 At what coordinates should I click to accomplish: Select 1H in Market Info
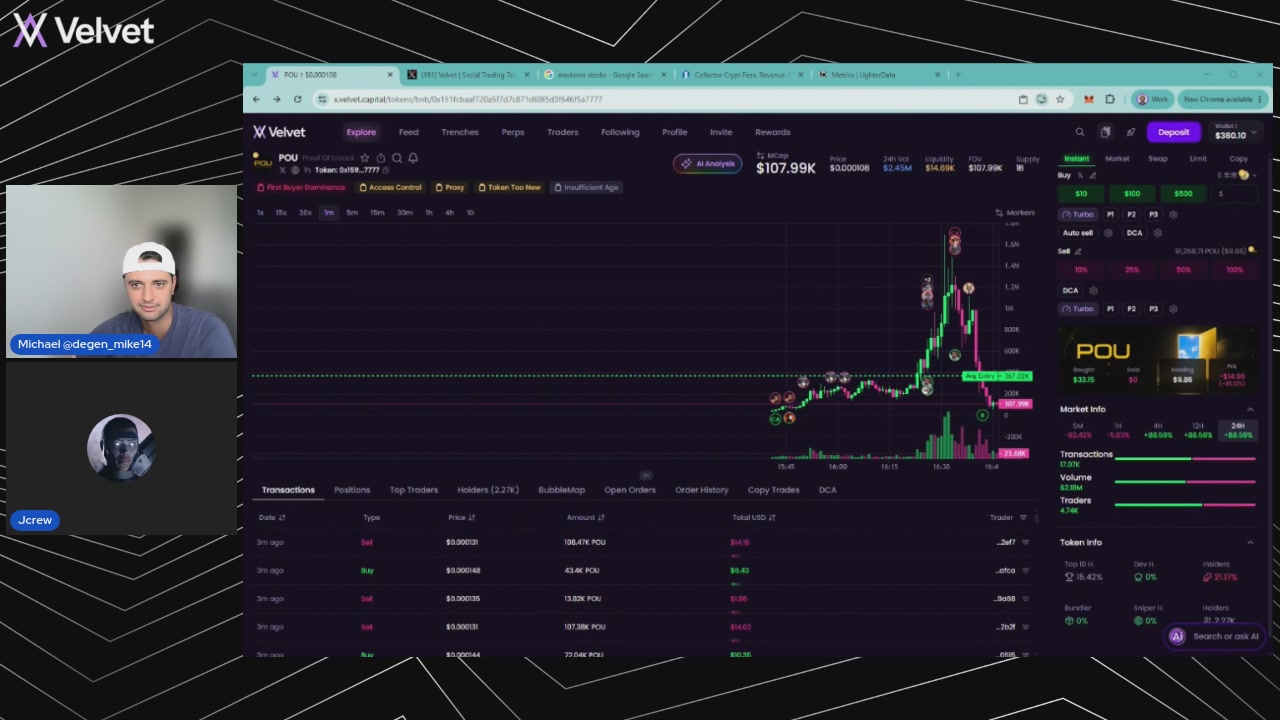pos(1118,431)
